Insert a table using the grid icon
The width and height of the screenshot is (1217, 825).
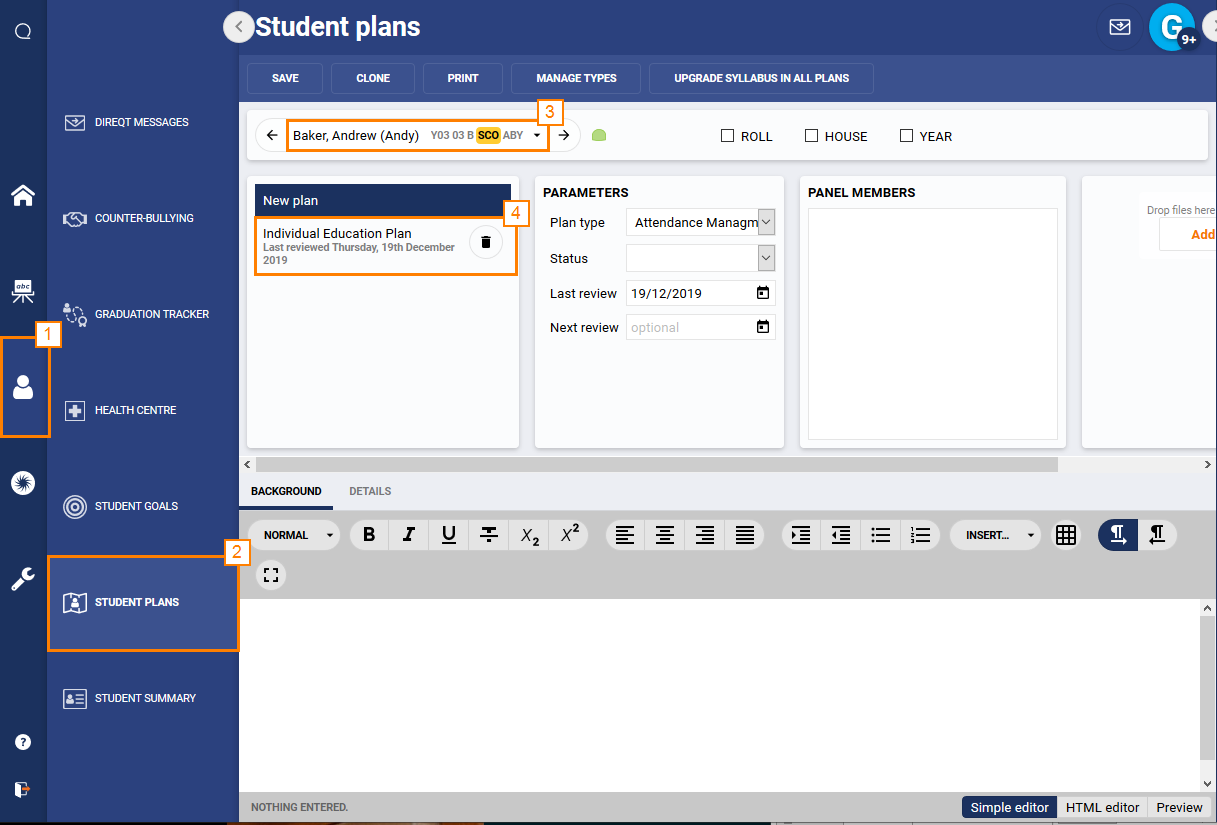[1065, 535]
